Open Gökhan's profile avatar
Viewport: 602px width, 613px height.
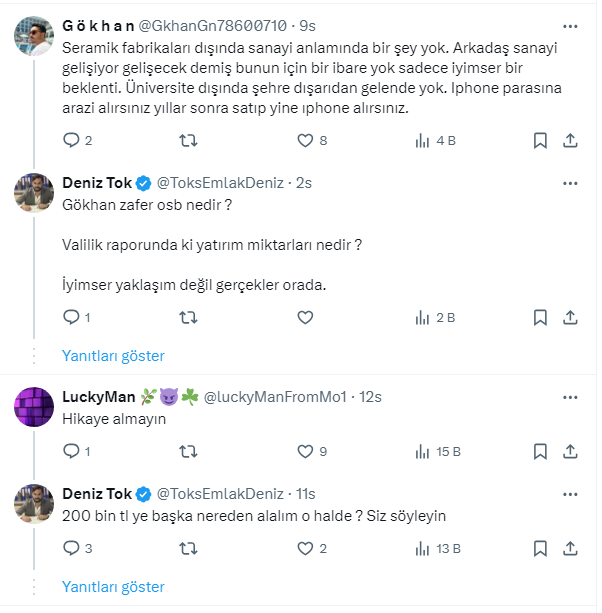pos(33,37)
